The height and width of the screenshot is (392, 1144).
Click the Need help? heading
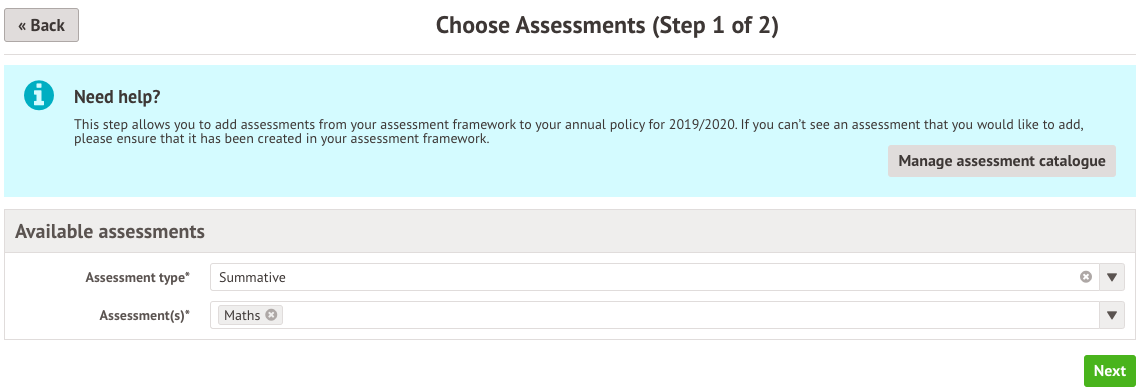pos(117,97)
